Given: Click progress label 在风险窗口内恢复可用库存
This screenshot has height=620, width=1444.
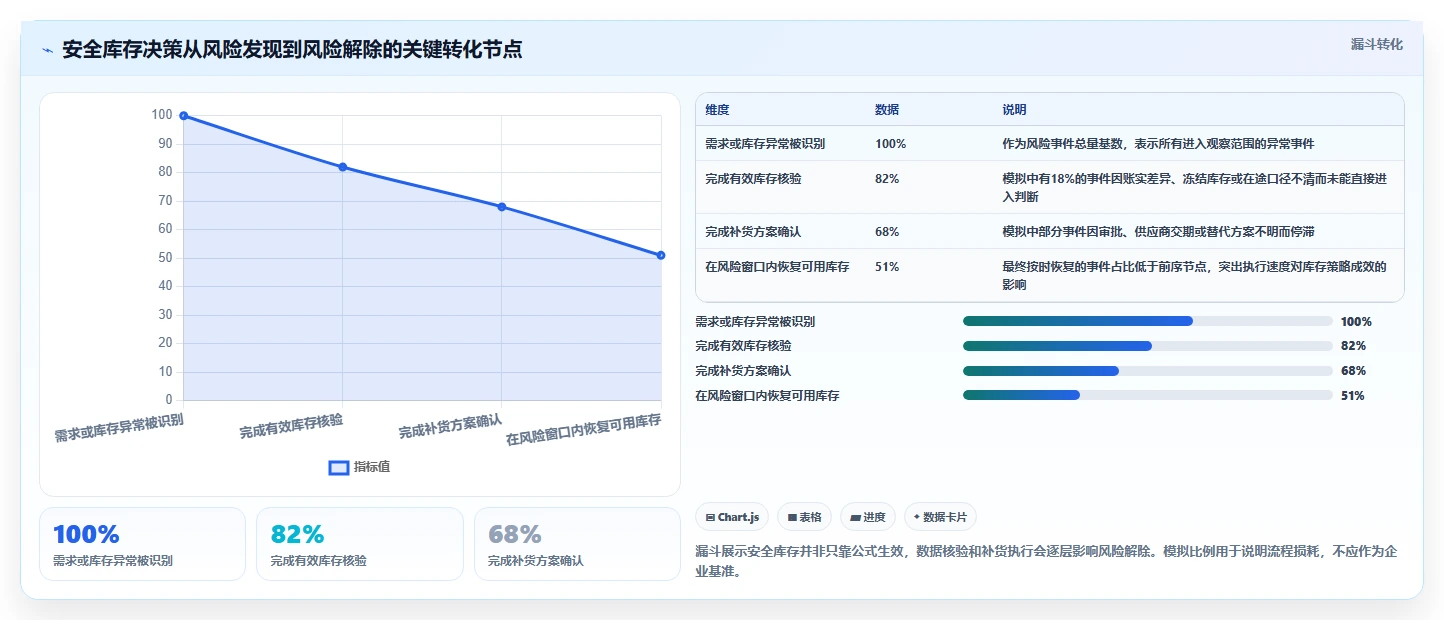Looking at the screenshot, I should click(767, 396).
